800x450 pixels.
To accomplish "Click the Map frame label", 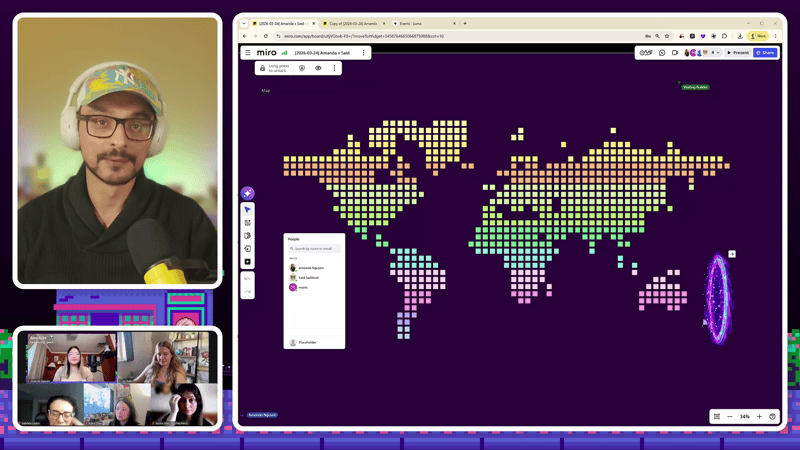I will click(x=266, y=90).
